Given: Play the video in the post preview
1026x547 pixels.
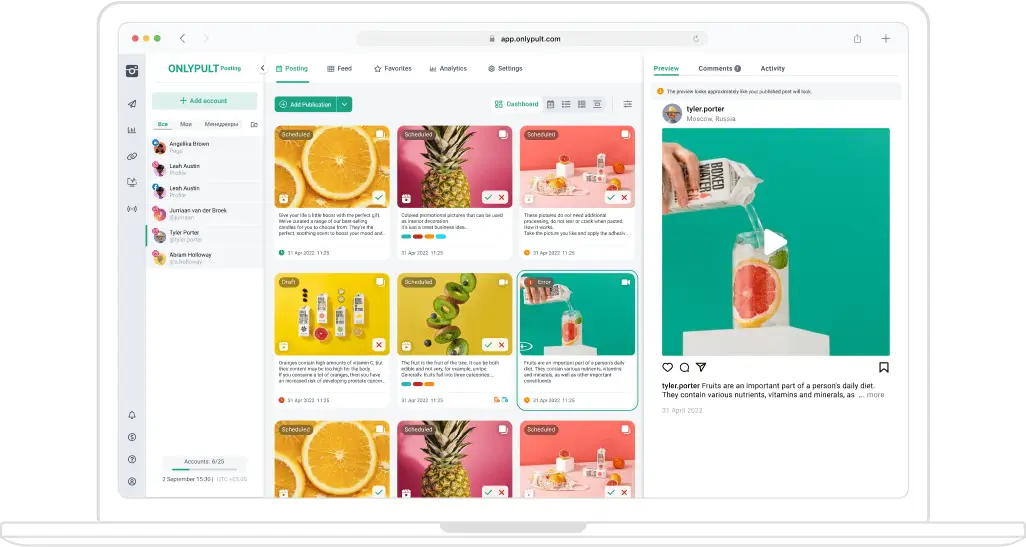Looking at the screenshot, I should point(776,242).
